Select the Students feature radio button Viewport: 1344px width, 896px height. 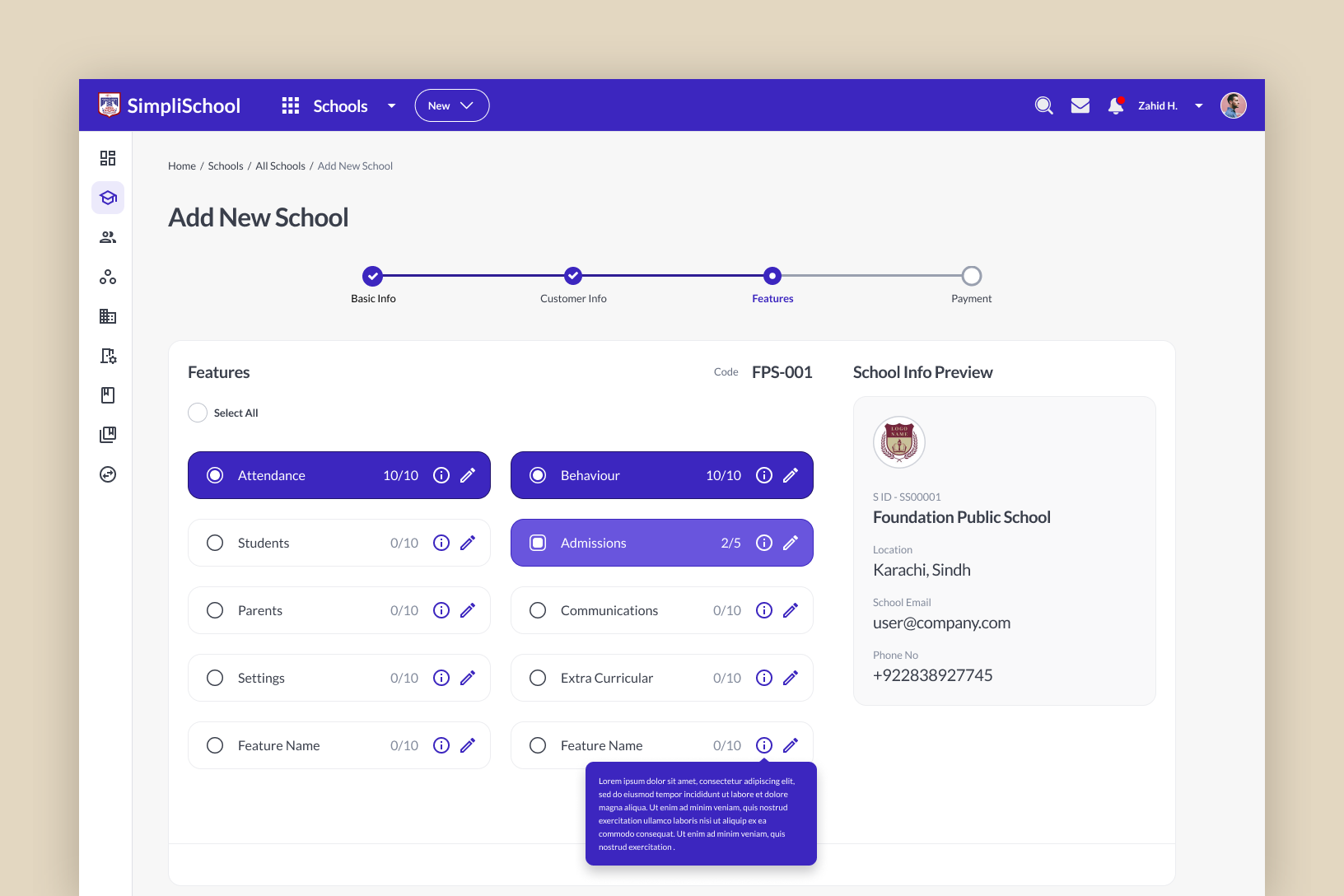pos(215,543)
